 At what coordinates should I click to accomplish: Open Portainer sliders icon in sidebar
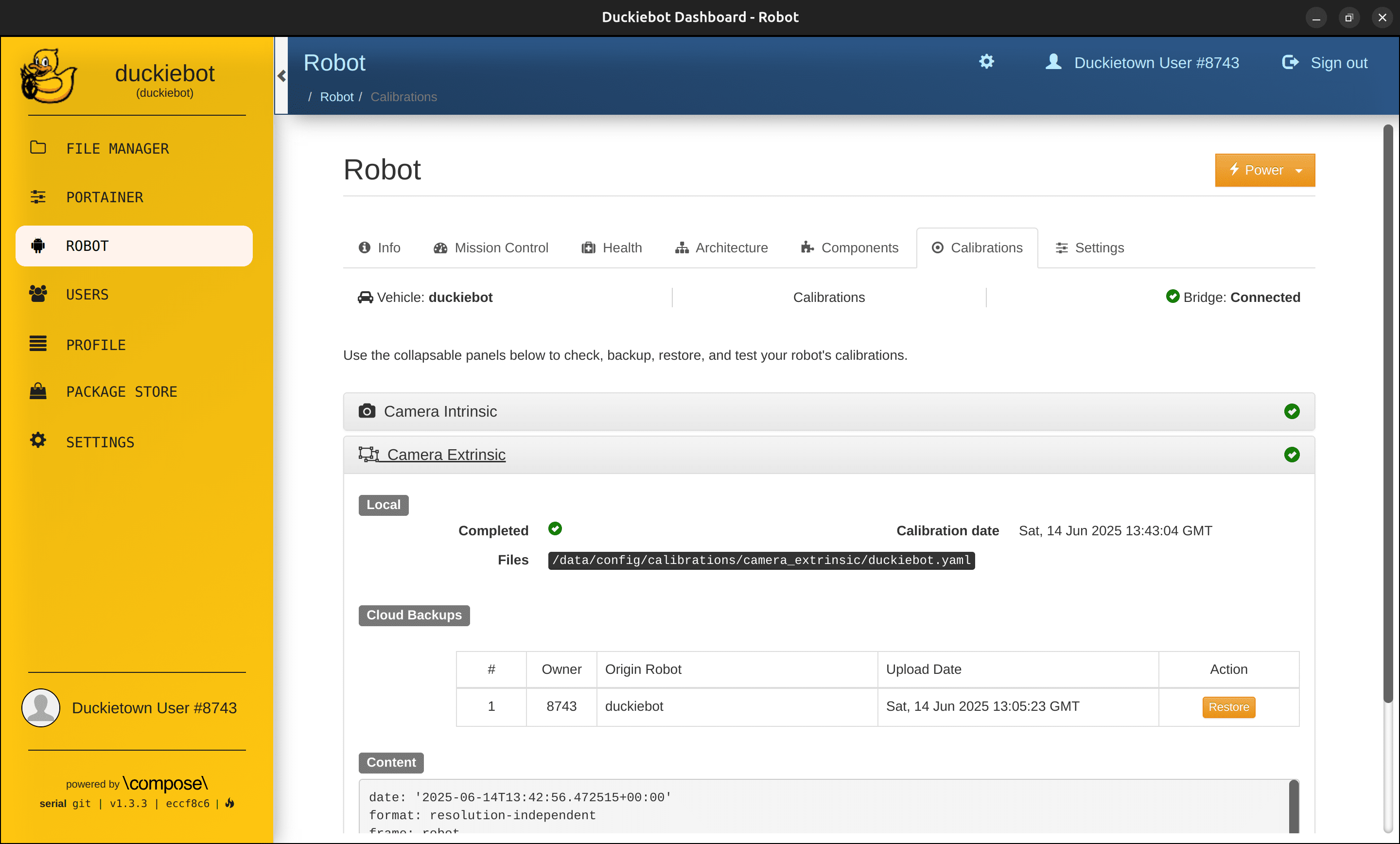[38, 196]
